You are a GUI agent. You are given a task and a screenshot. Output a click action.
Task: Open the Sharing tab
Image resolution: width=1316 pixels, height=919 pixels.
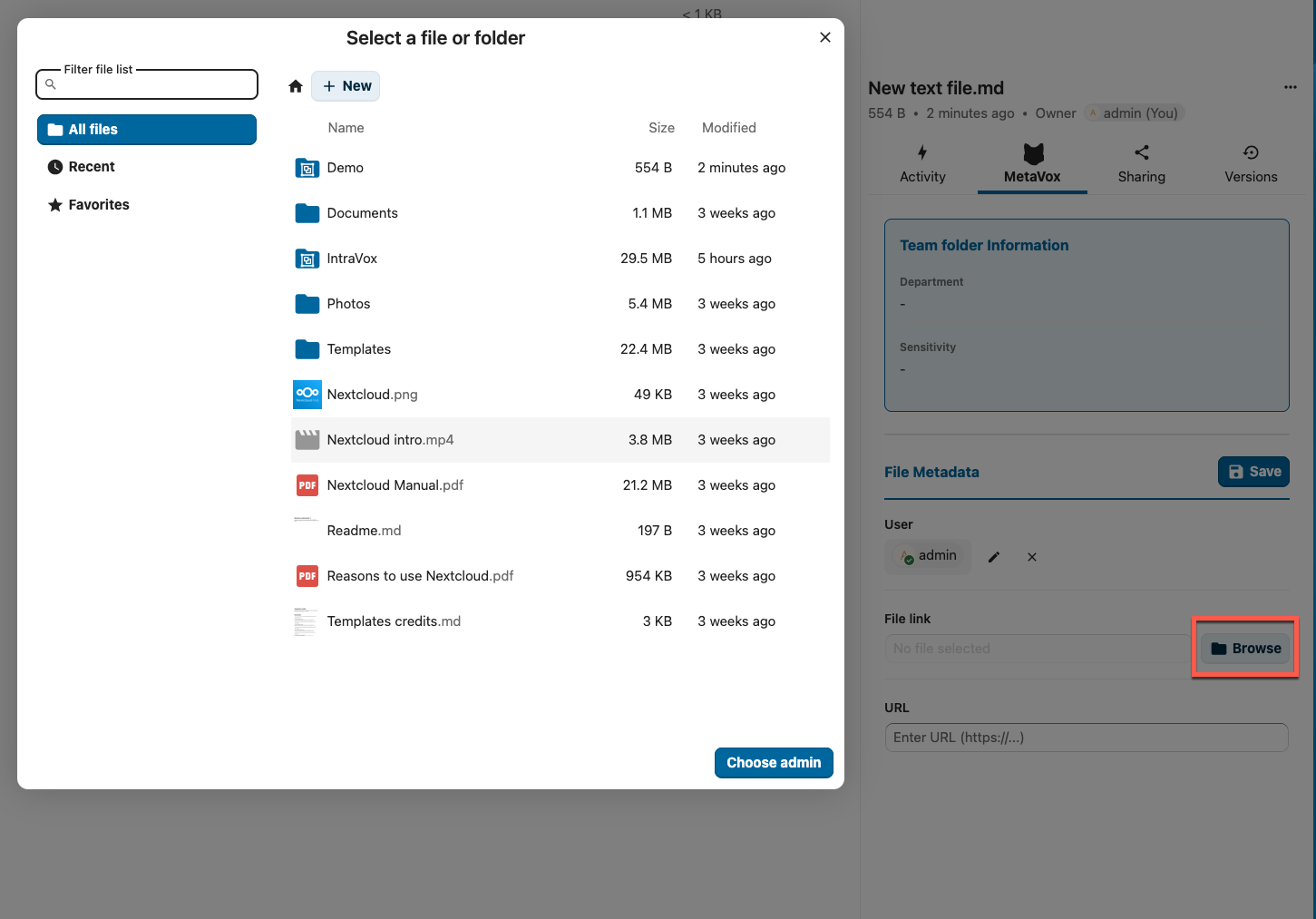(1141, 164)
